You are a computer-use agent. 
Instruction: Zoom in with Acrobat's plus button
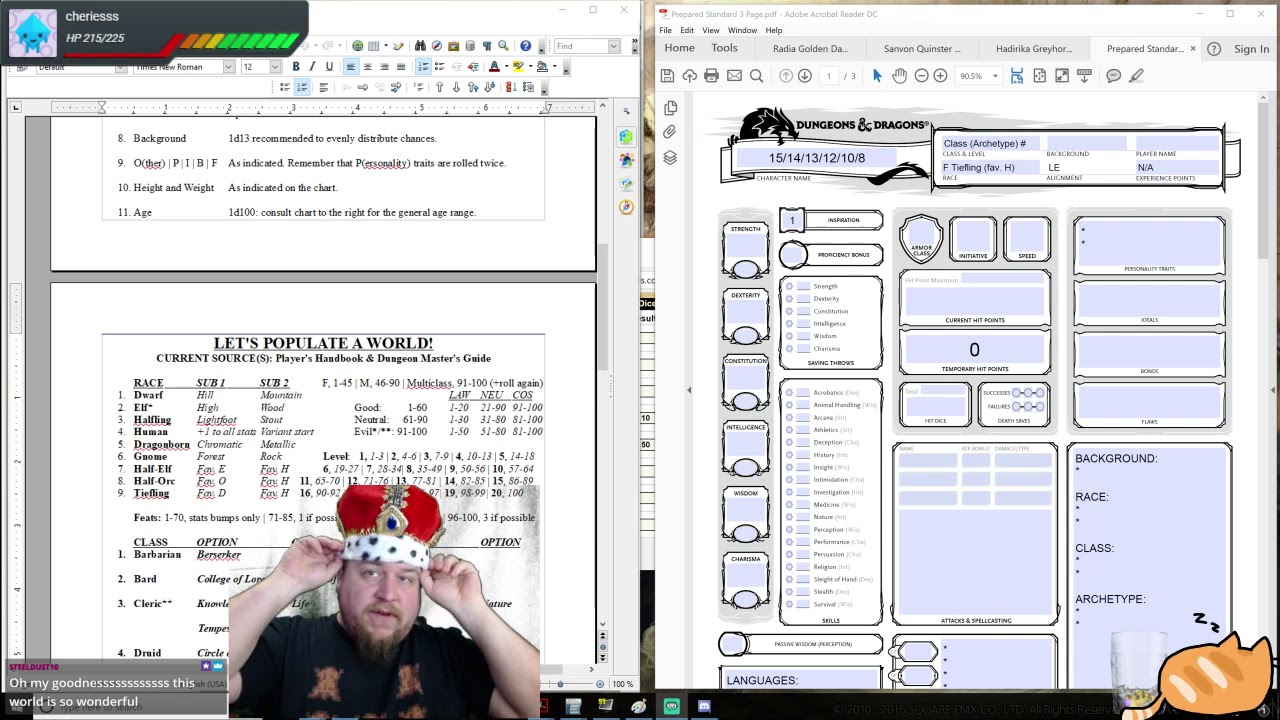click(940, 76)
